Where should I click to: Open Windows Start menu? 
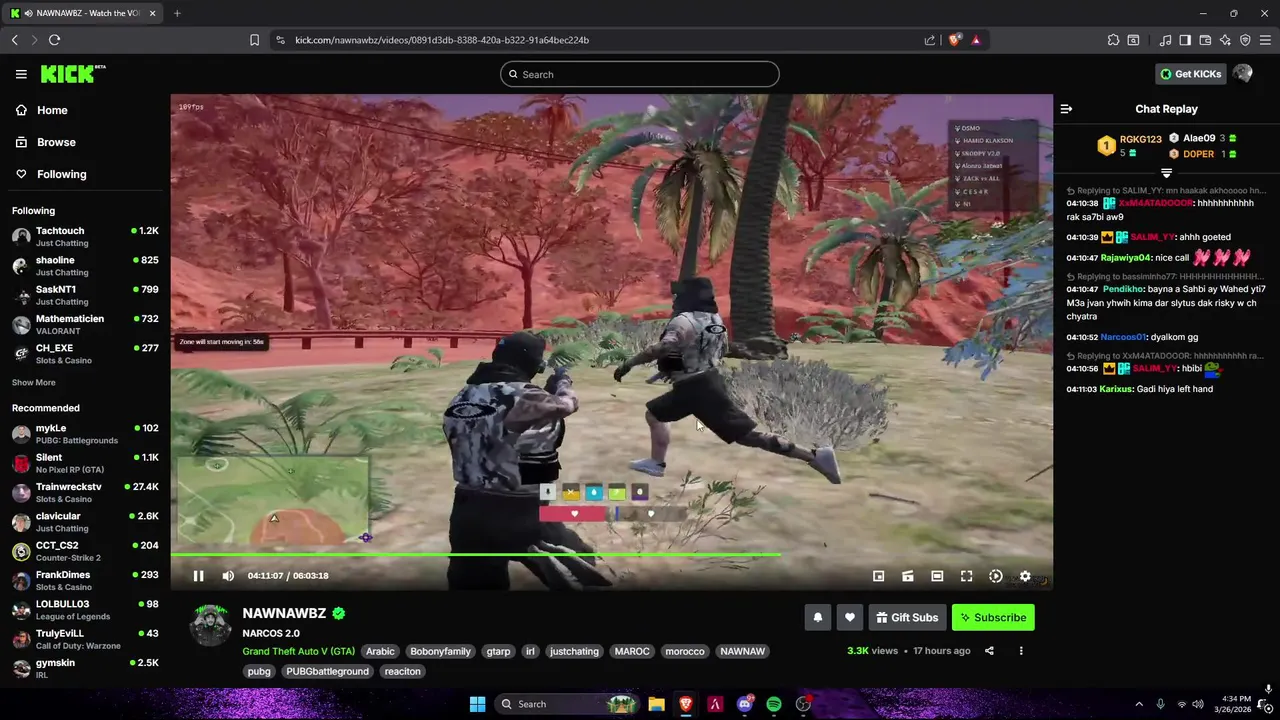coord(477,704)
